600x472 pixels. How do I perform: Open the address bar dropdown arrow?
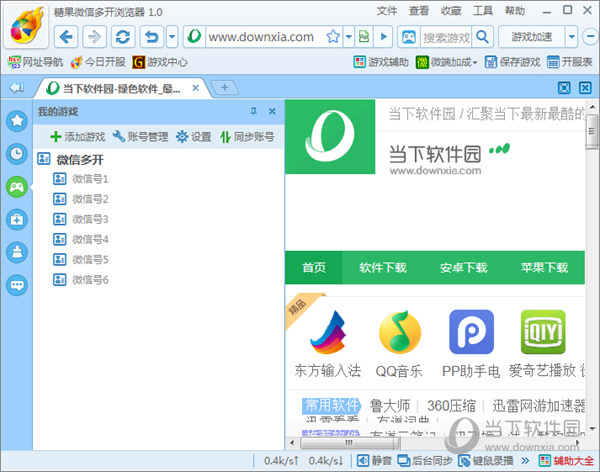349,37
